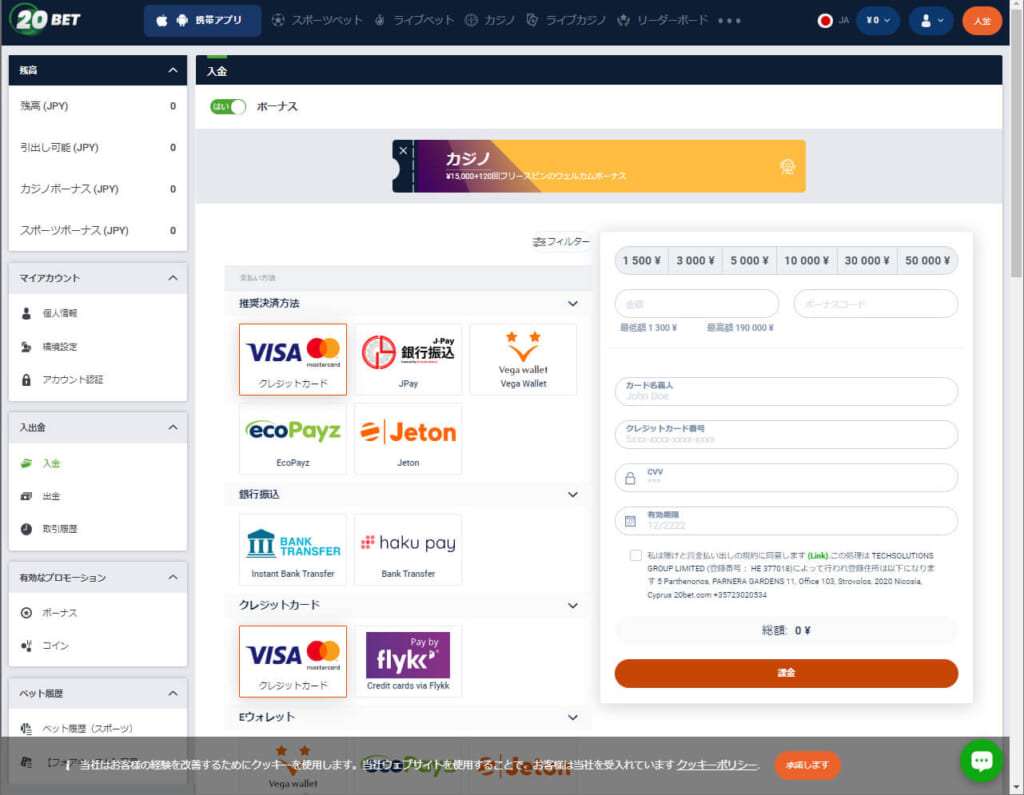Click the orange submit deposit button

[x=786, y=673]
